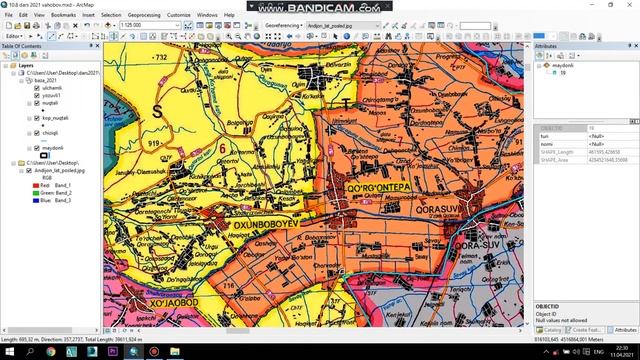This screenshot has height=360, width=640.
Task: Toggle the maydonli layer checkbox
Action: pyautogui.click(x=37, y=148)
